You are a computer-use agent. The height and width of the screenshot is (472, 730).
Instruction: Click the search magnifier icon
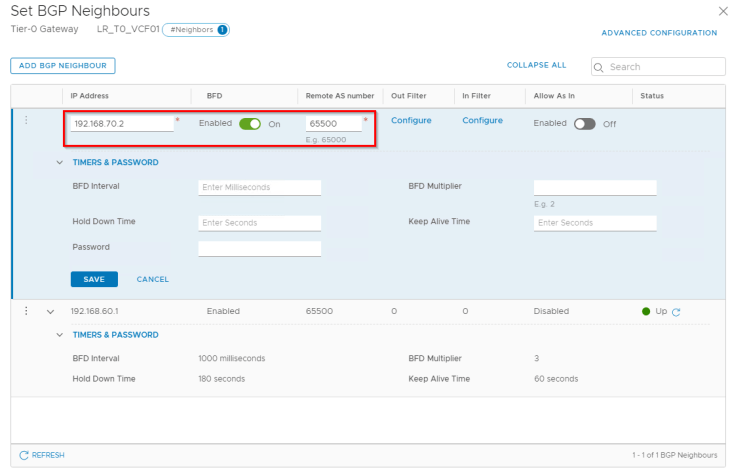tap(600, 67)
